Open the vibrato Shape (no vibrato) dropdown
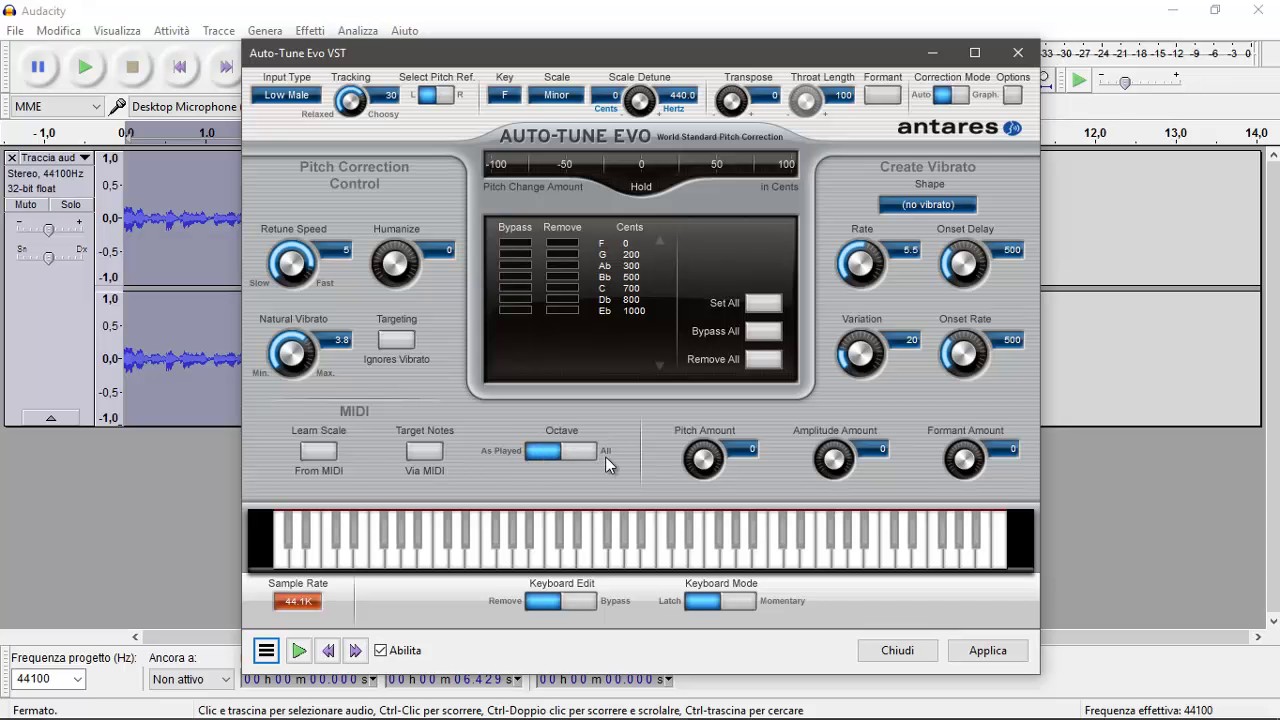This screenshot has height=720, width=1280. tap(928, 205)
